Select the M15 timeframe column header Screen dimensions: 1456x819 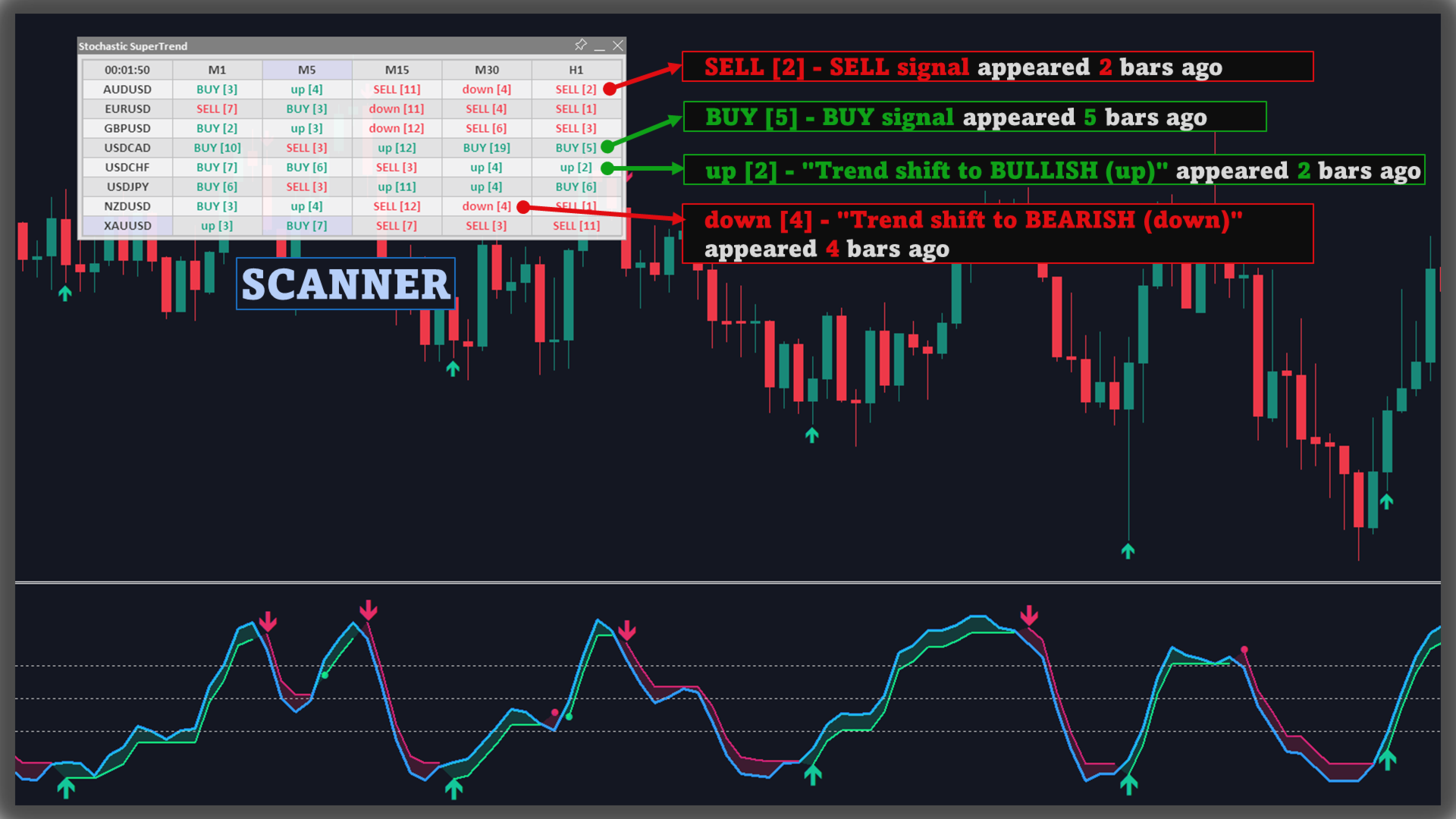point(397,70)
